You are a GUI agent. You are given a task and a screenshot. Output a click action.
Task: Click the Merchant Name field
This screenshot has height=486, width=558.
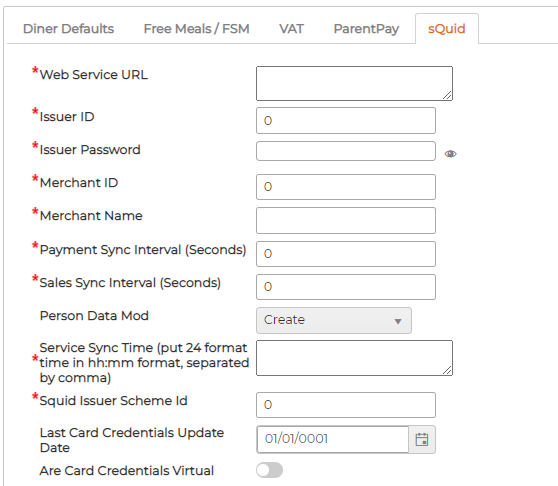(346, 221)
